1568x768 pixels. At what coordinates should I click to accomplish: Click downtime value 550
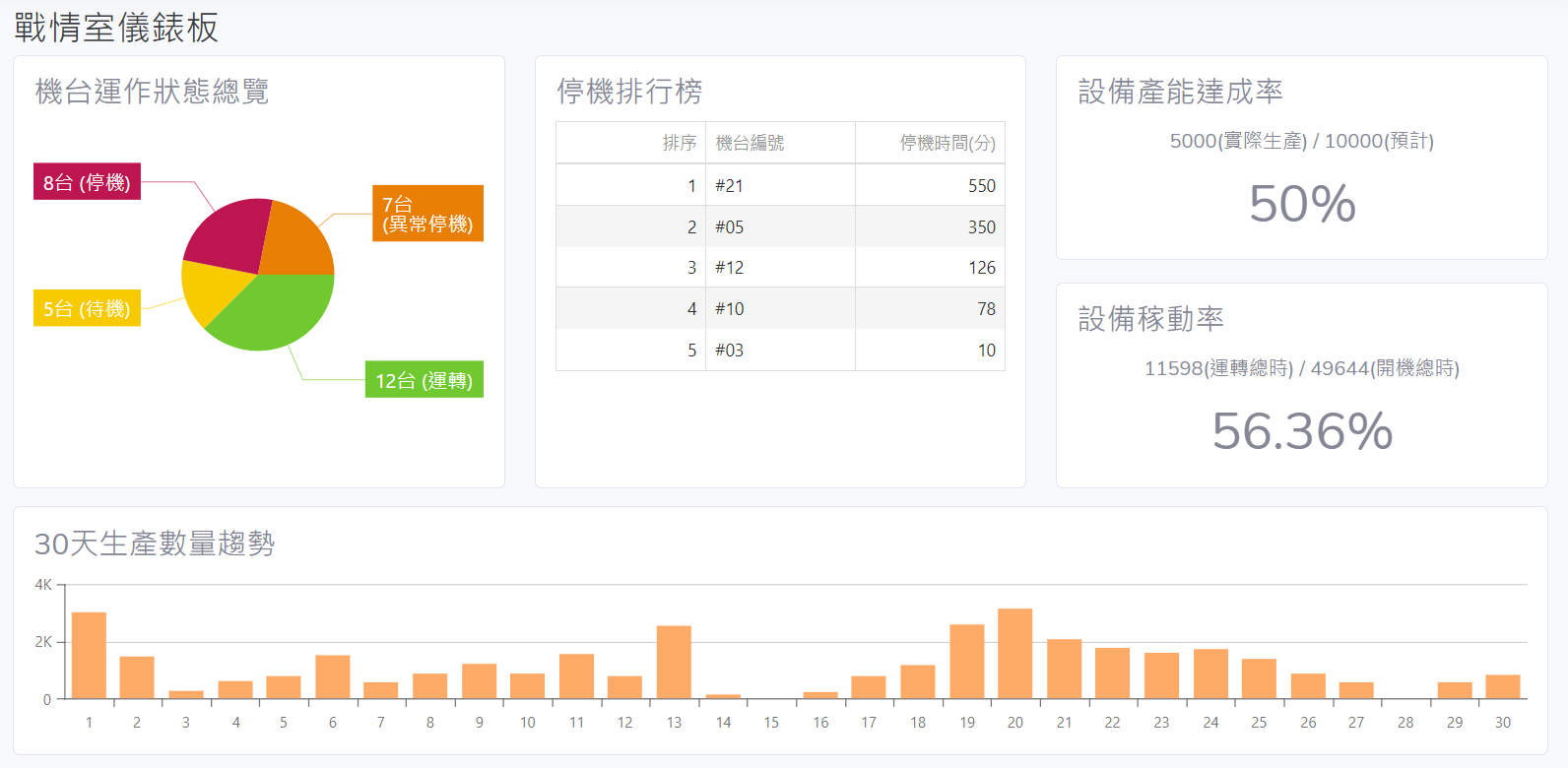[981, 185]
